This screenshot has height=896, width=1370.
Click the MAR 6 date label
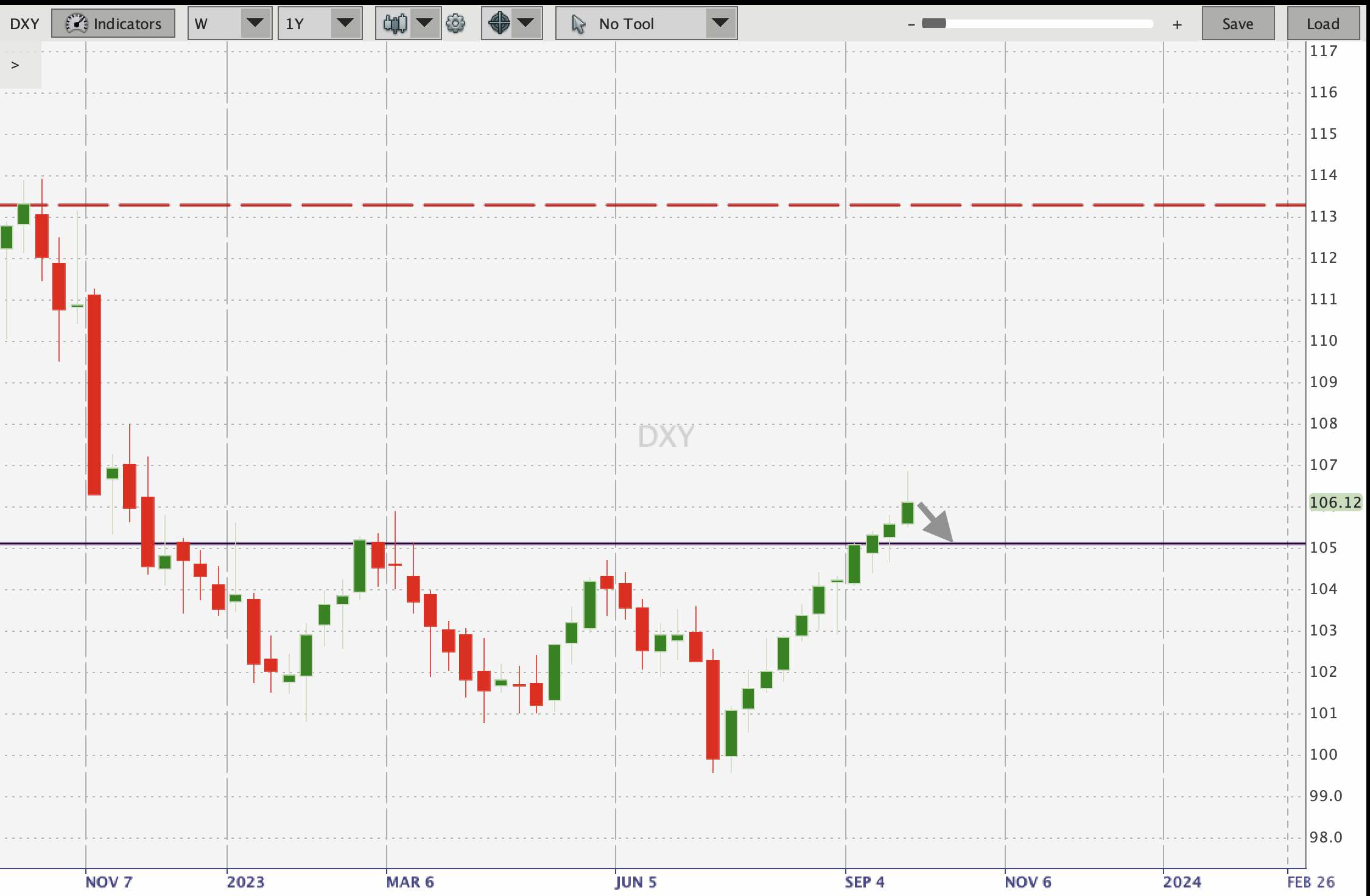410,882
